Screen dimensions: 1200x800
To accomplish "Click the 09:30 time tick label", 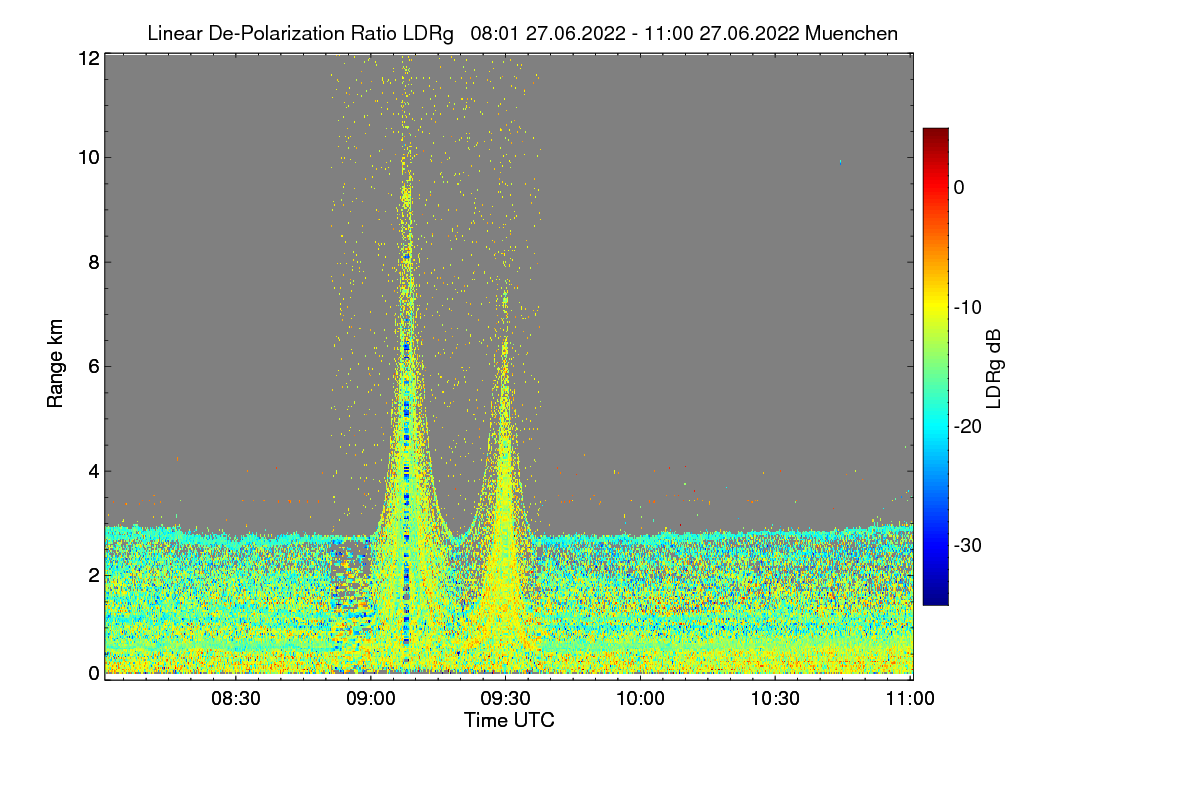I will click(506, 699).
